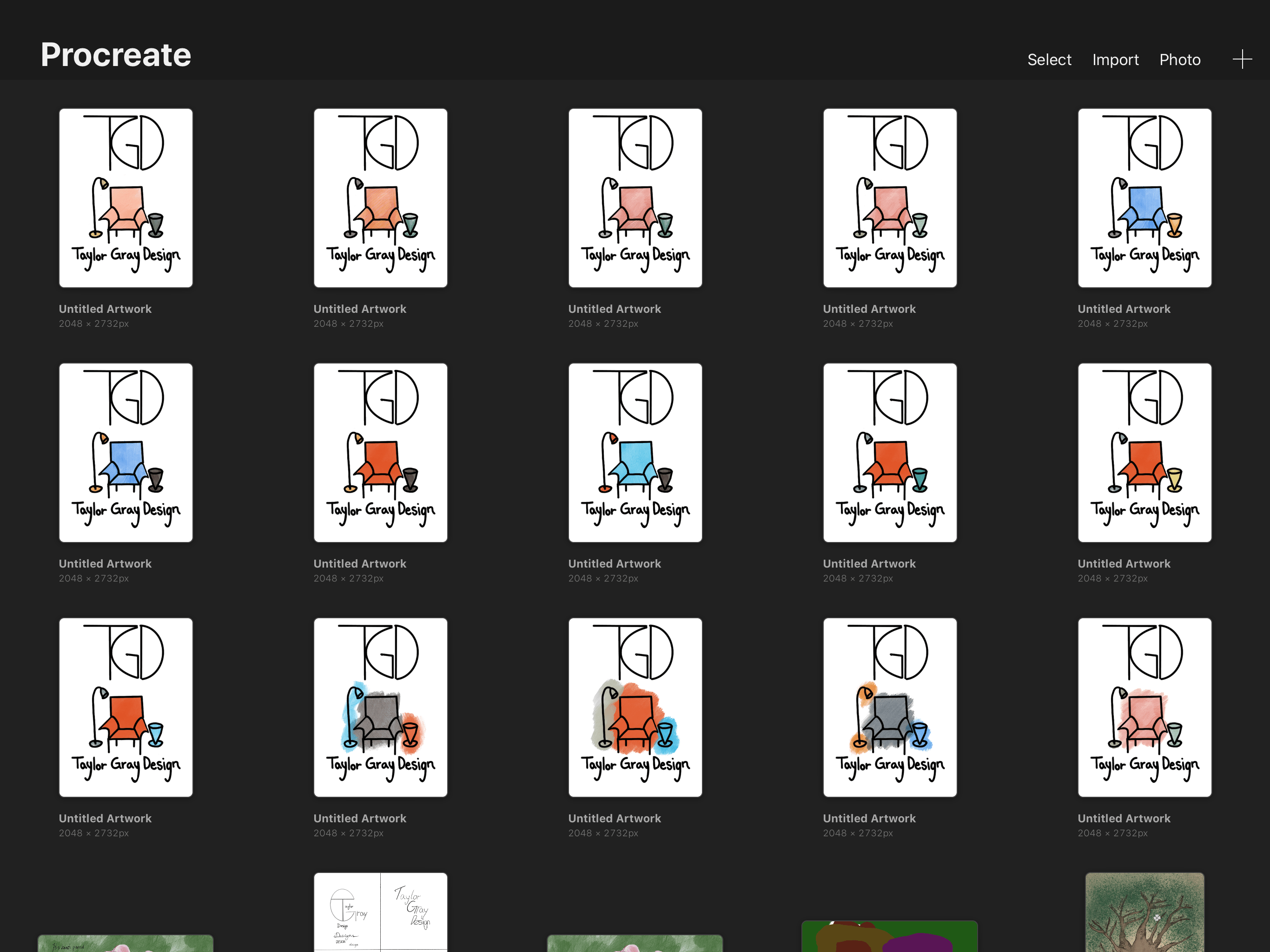The image size is (1270, 952).
Task: Open second-row artwork with blue chair and dark table
Action: pos(126,452)
